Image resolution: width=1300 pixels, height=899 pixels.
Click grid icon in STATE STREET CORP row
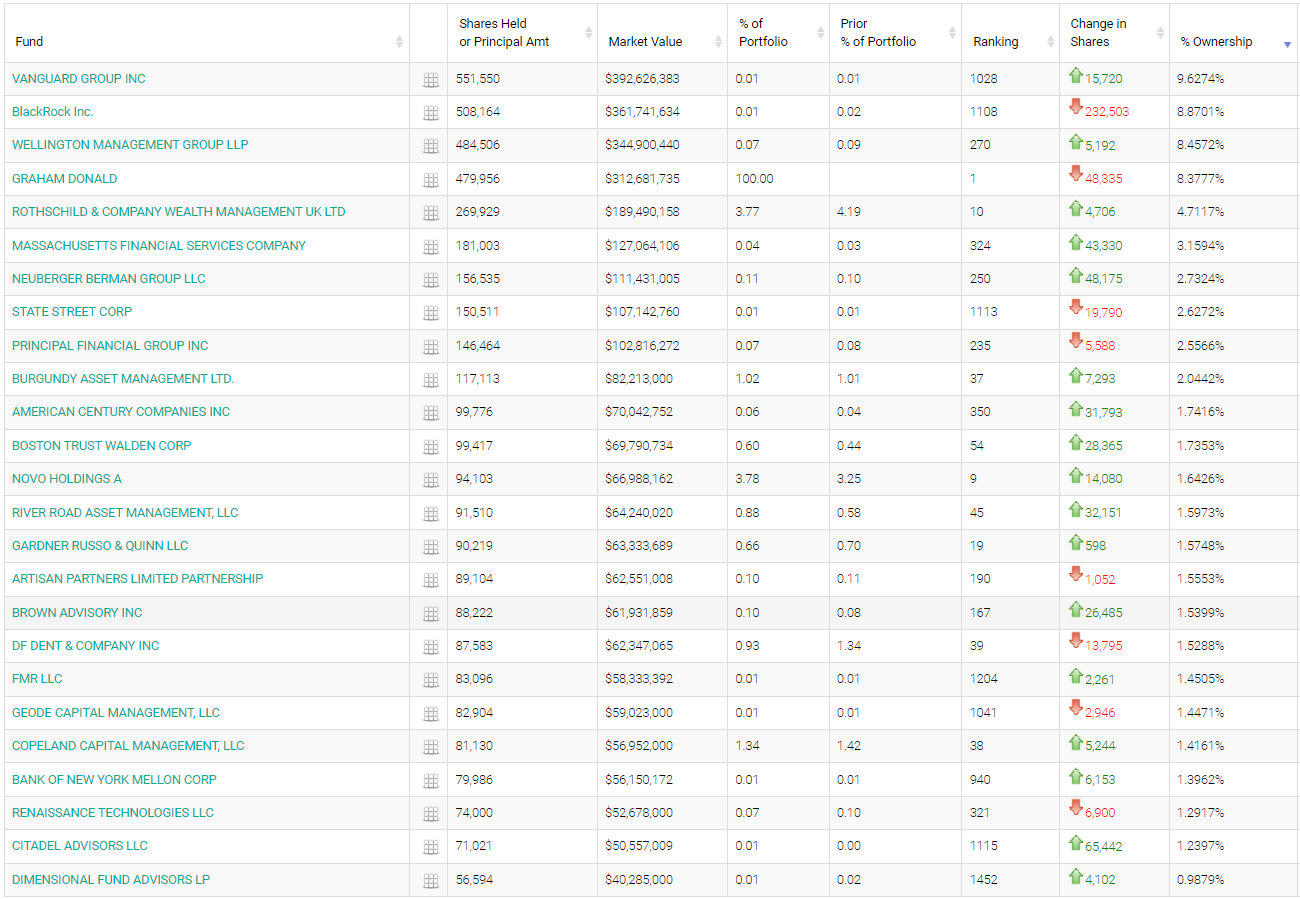(x=431, y=313)
